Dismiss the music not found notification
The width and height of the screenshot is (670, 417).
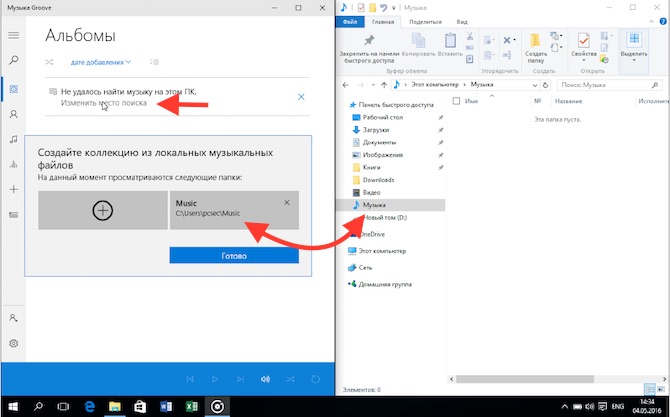pyautogui.click(x=301, y=97)
